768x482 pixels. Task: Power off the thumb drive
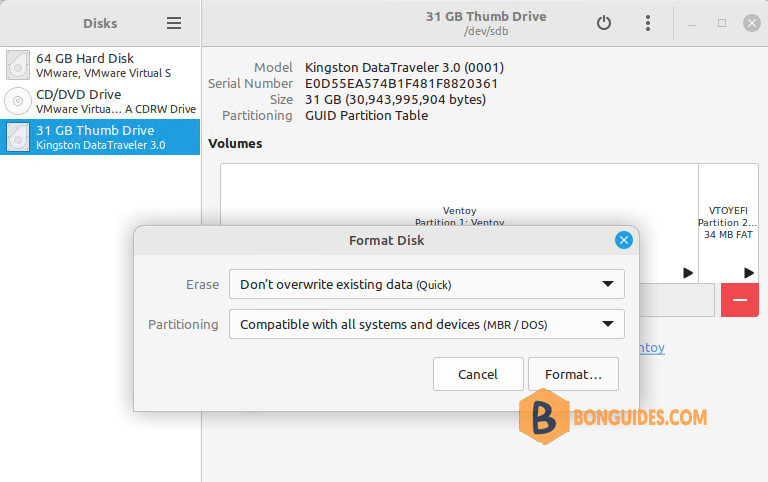coord(603,23)
